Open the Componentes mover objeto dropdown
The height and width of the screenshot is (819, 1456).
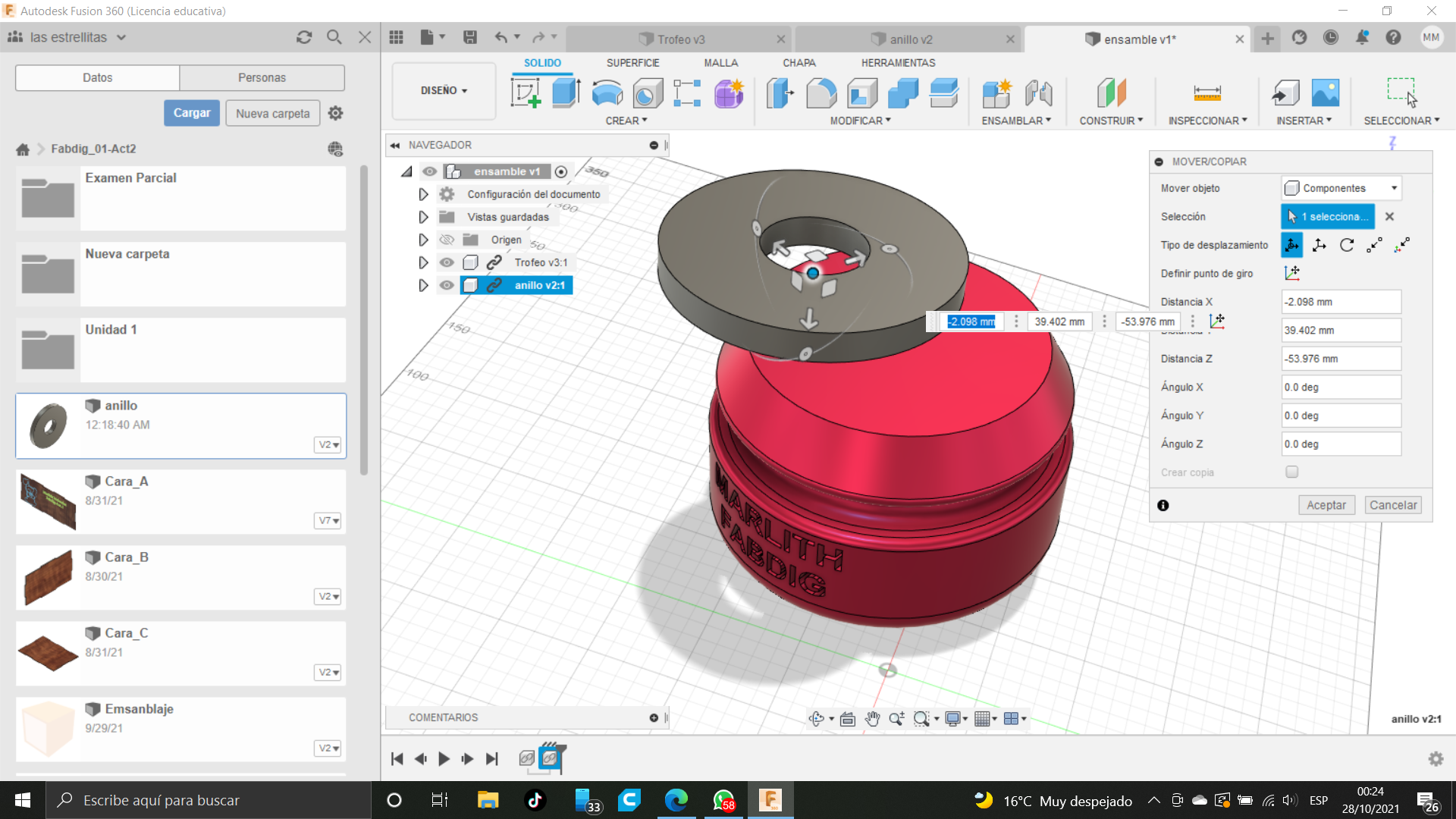point(1341,188)
